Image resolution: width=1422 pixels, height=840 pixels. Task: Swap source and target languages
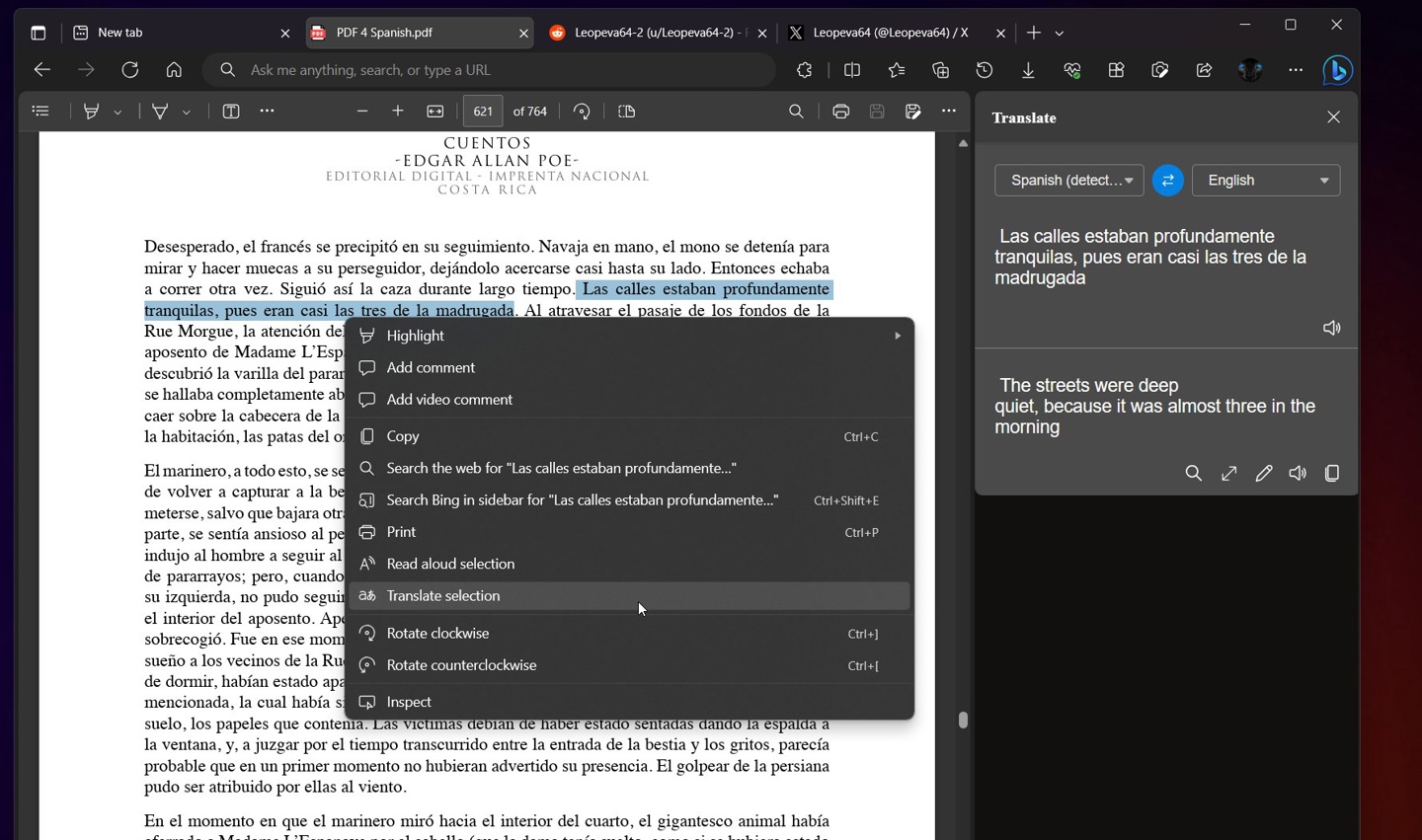coord(1168,181)
